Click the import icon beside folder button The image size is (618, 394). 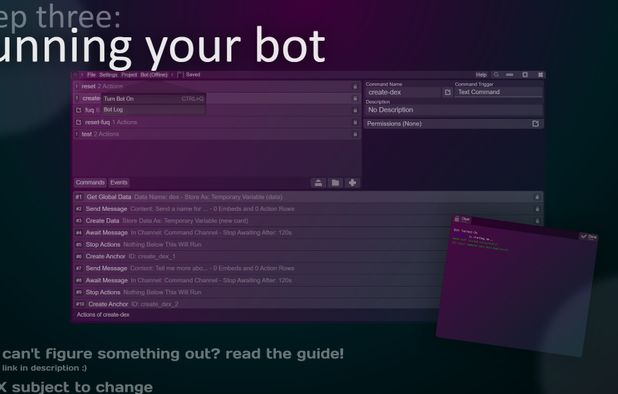coord(318,183)
